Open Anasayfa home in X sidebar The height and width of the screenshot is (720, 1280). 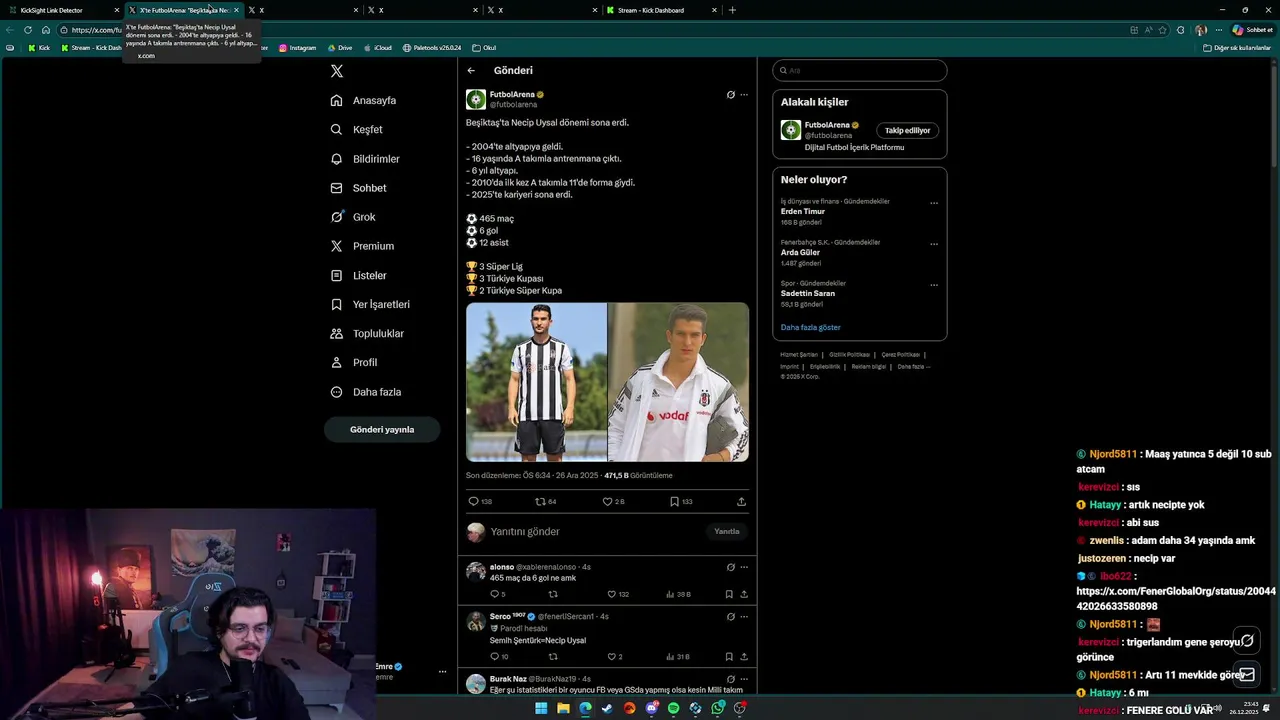click(364, 100)
